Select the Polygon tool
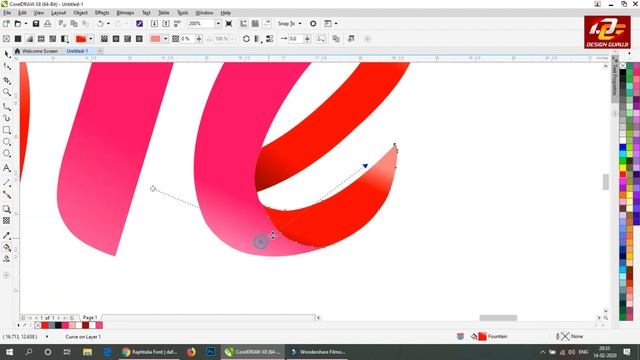The image size is (640, 360). 7,154
